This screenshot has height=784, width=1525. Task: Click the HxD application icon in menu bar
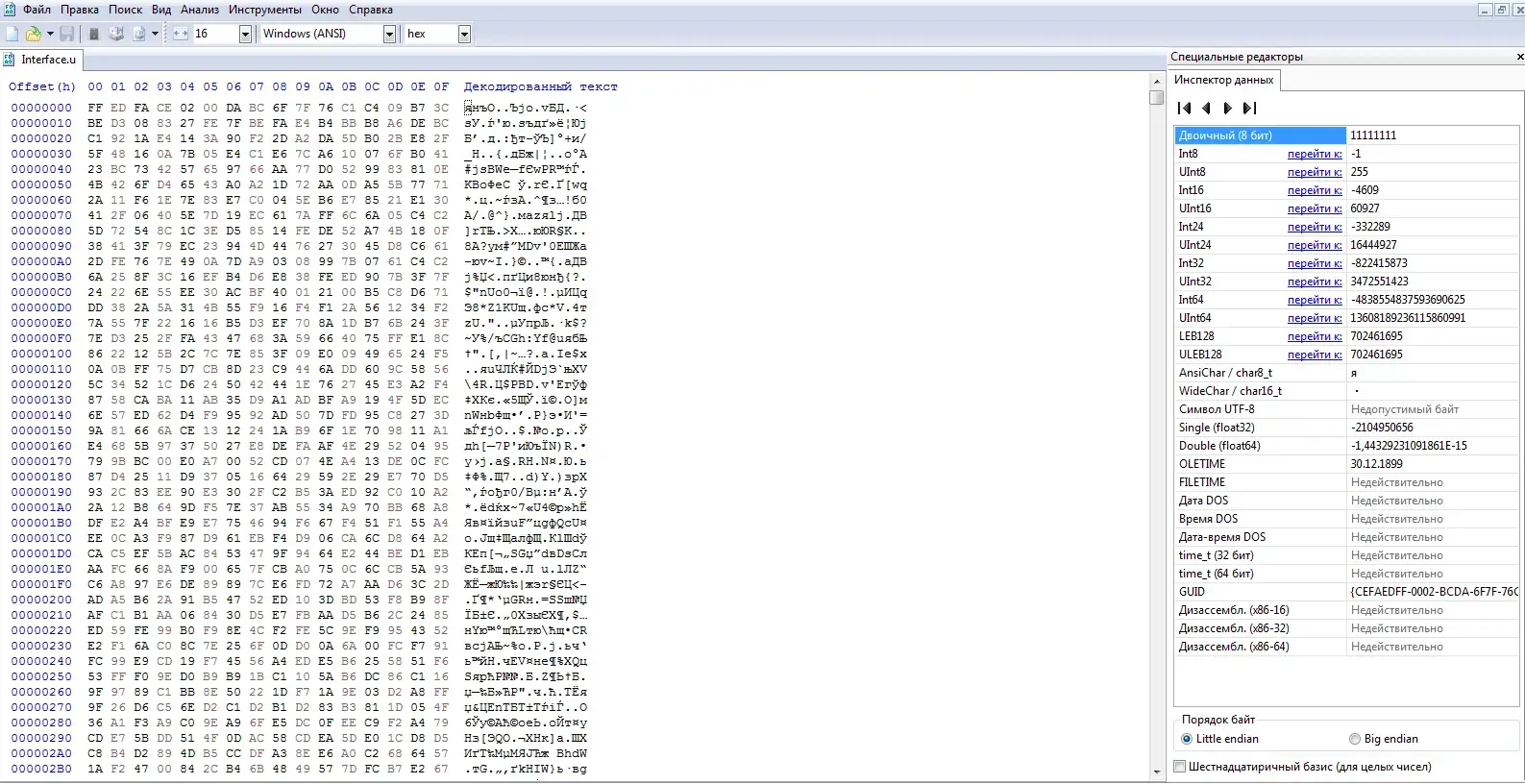(9, 9)
